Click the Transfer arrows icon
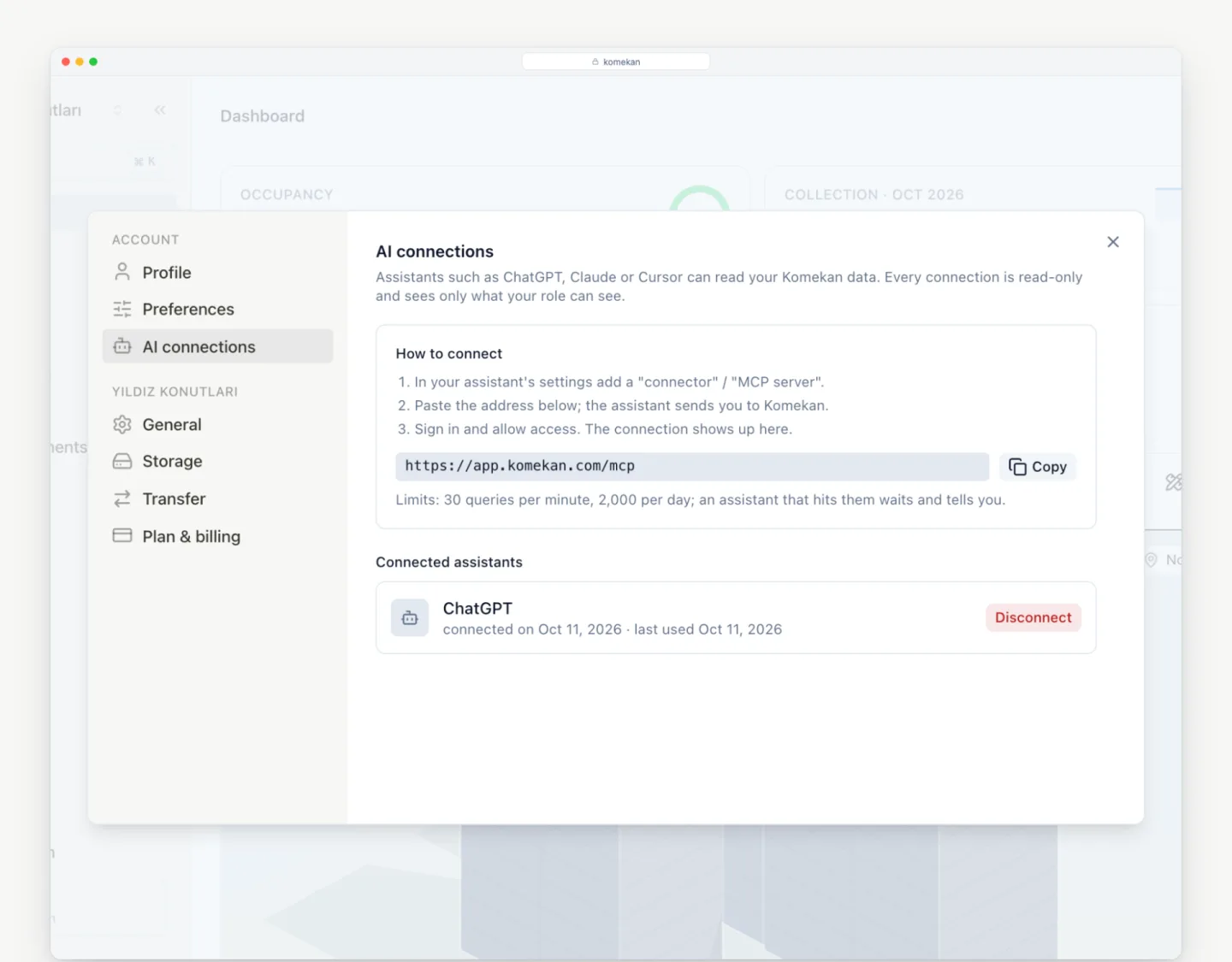 [x=122, y=499]
